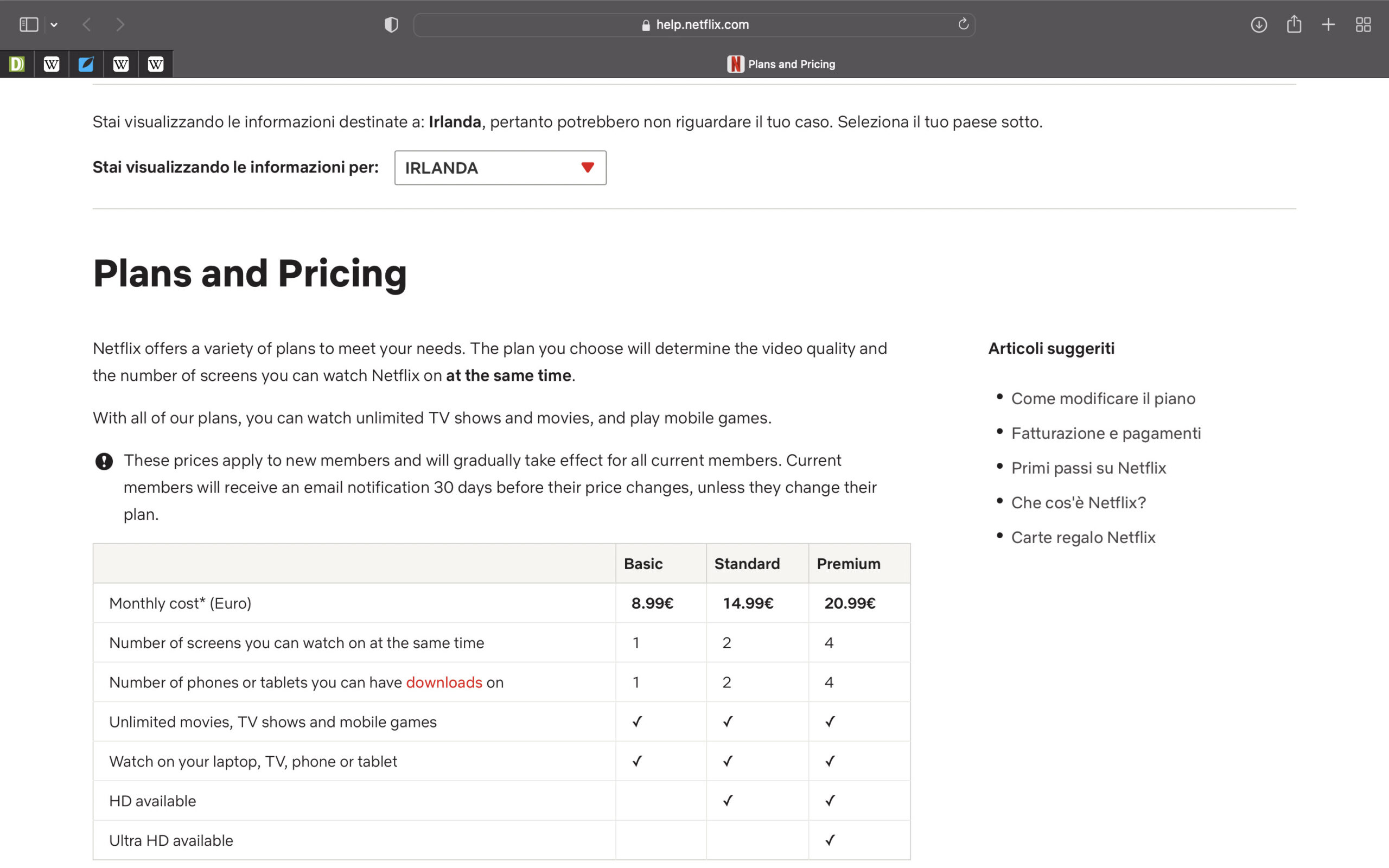Open the tab group chevron menu
Viewport: 1389px width, 868px height.
54,25
